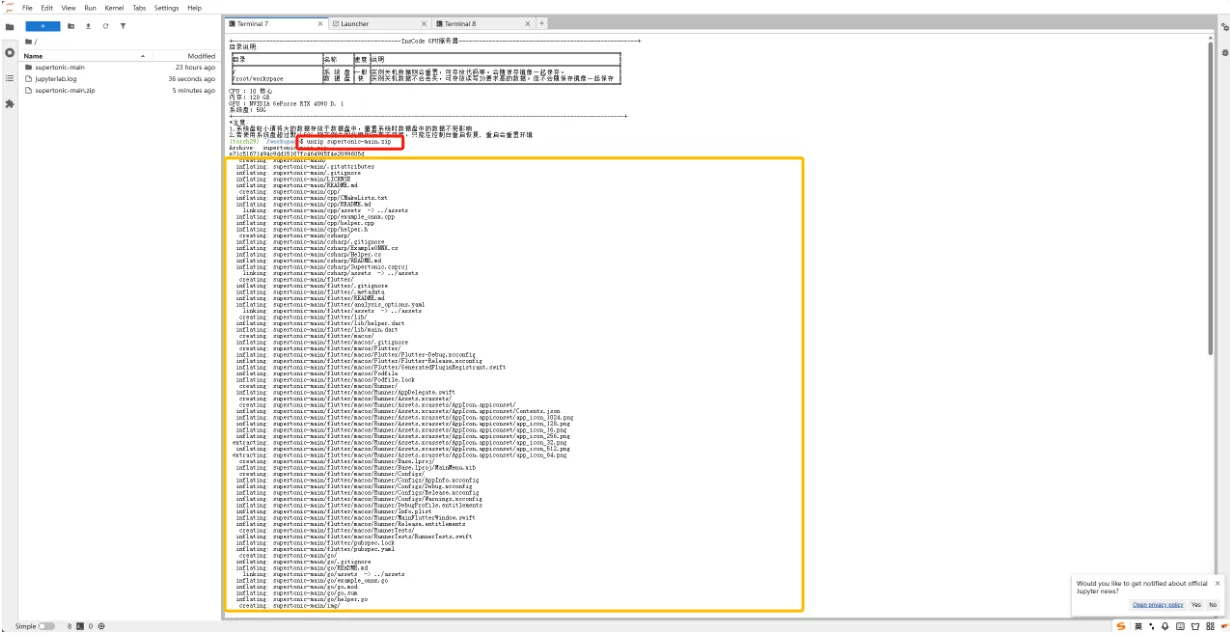Click the JupyterLab logo icon

(9, 7)
